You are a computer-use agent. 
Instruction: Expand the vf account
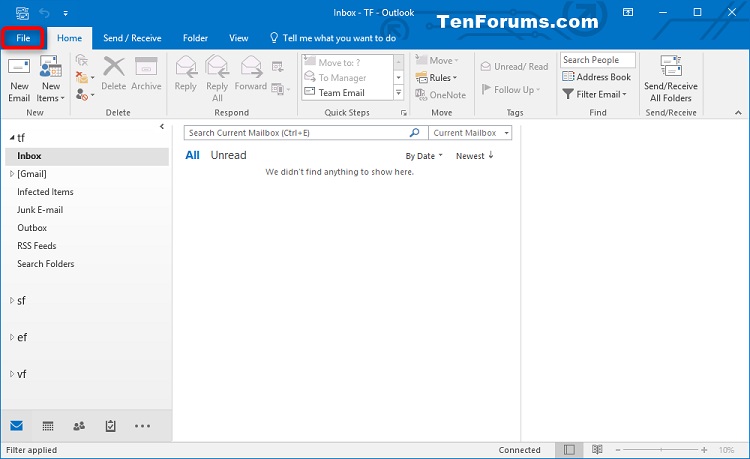tap(12, 374)
